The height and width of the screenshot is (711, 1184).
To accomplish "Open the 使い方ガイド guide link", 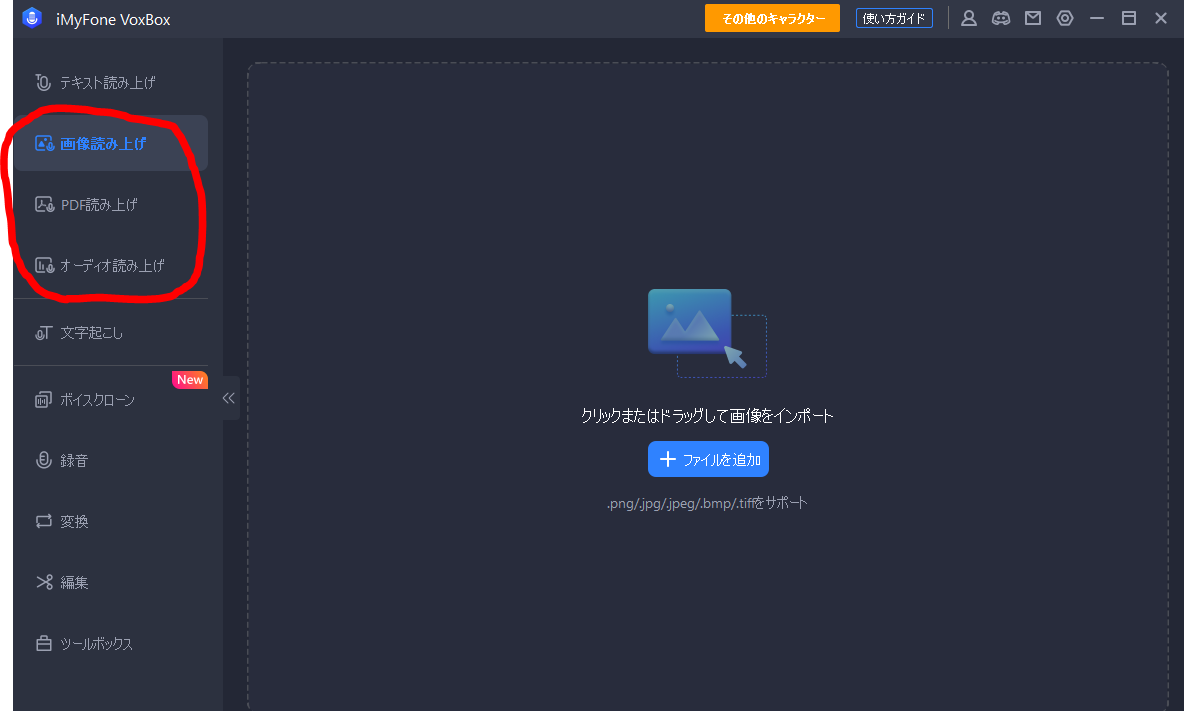I will [894, 19].
